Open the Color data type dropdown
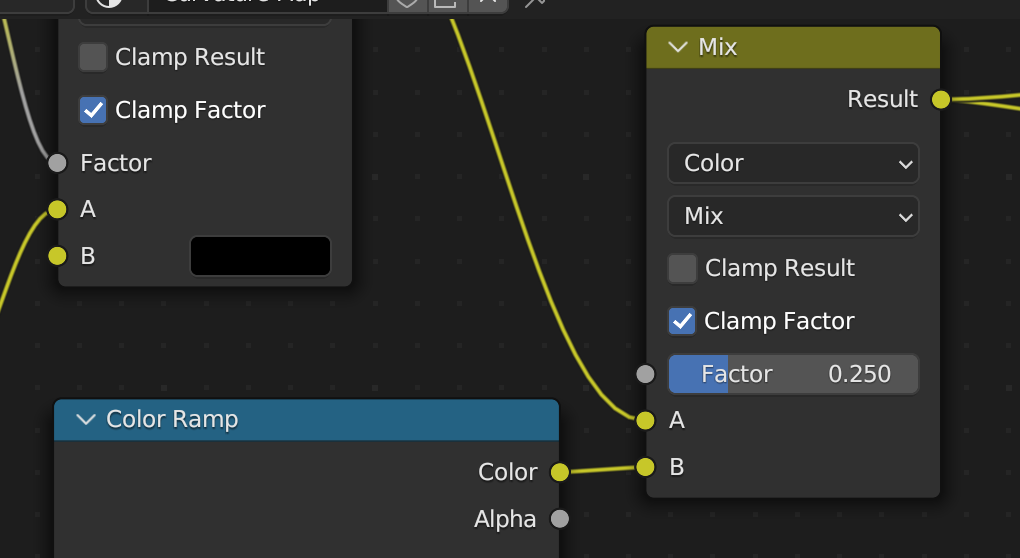The height and width of the screenshot is (558, 1020). pos(792,163)
